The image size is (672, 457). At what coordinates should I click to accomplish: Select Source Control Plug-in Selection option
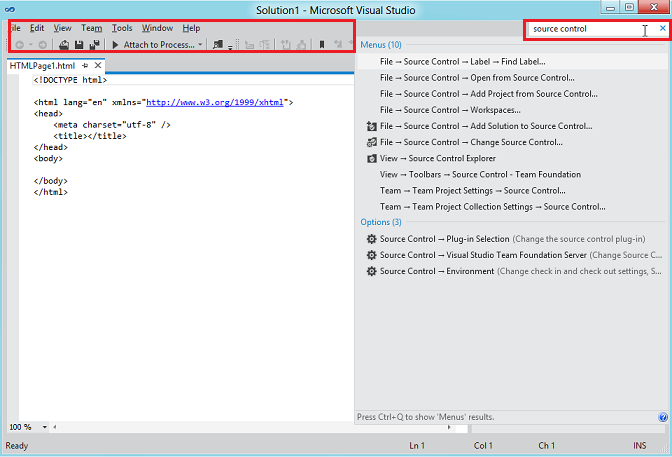tap(444, 239)
